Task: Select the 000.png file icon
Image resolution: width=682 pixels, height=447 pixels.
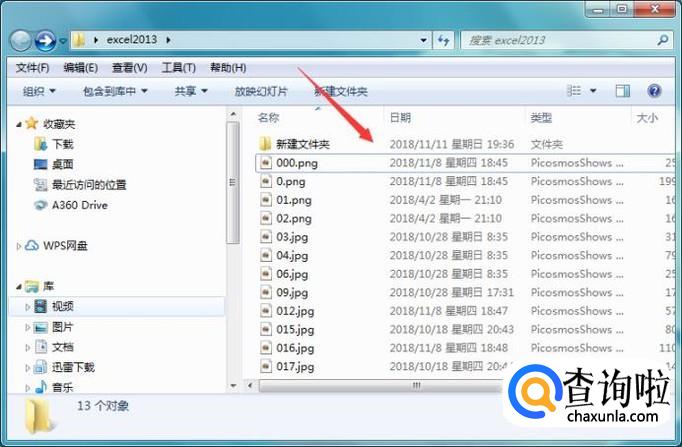Action: (265, 162)
